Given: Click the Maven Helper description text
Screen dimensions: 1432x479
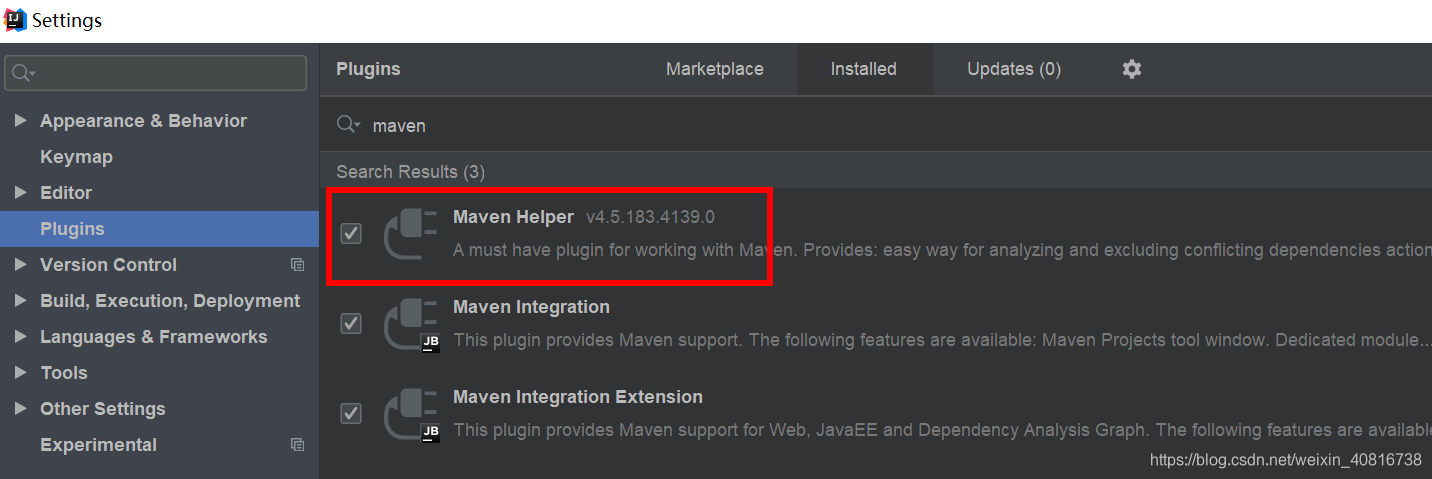Looking at the screenshot, I should coord(942,250).
